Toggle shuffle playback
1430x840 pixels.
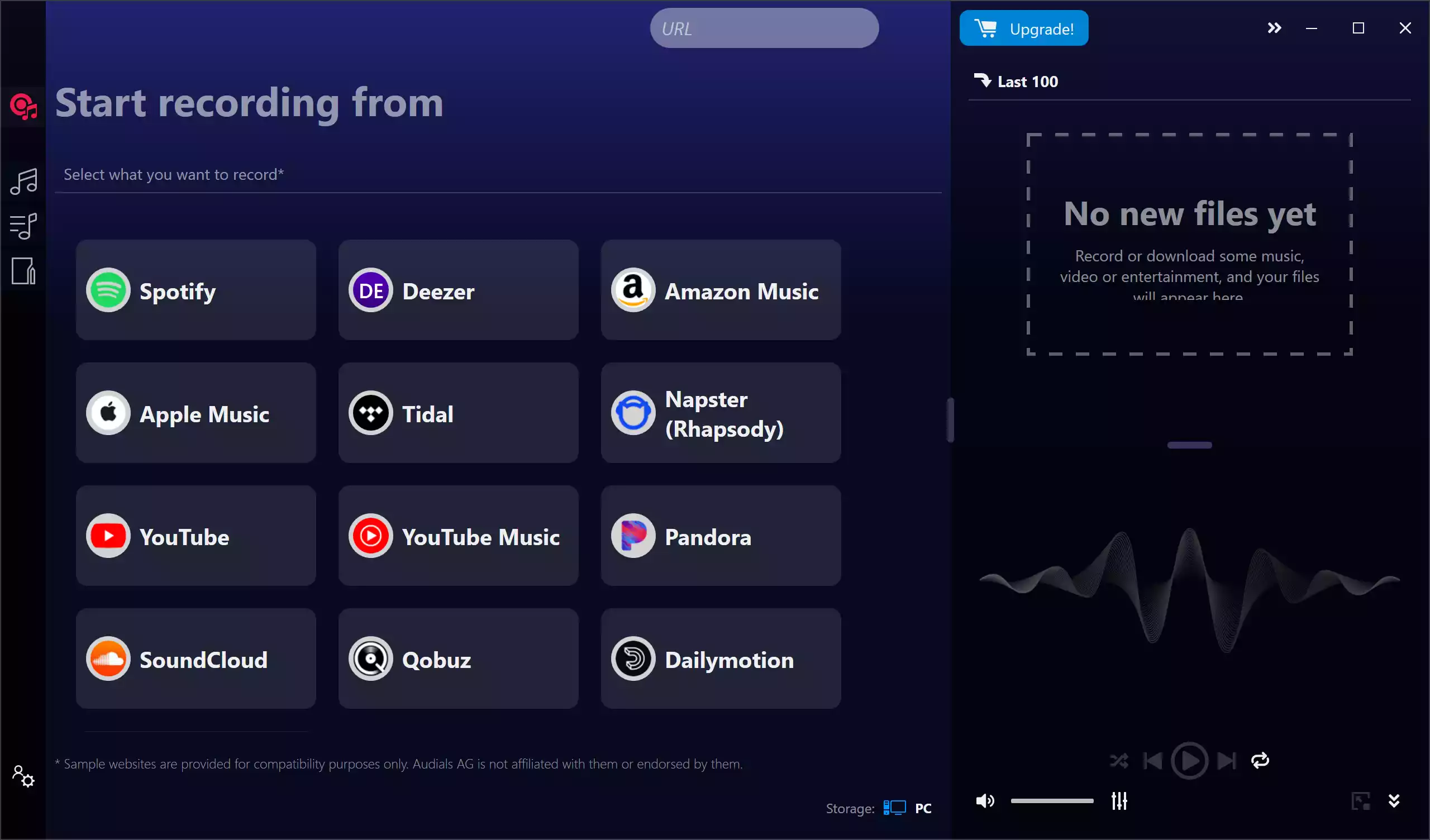(1118, 761)
